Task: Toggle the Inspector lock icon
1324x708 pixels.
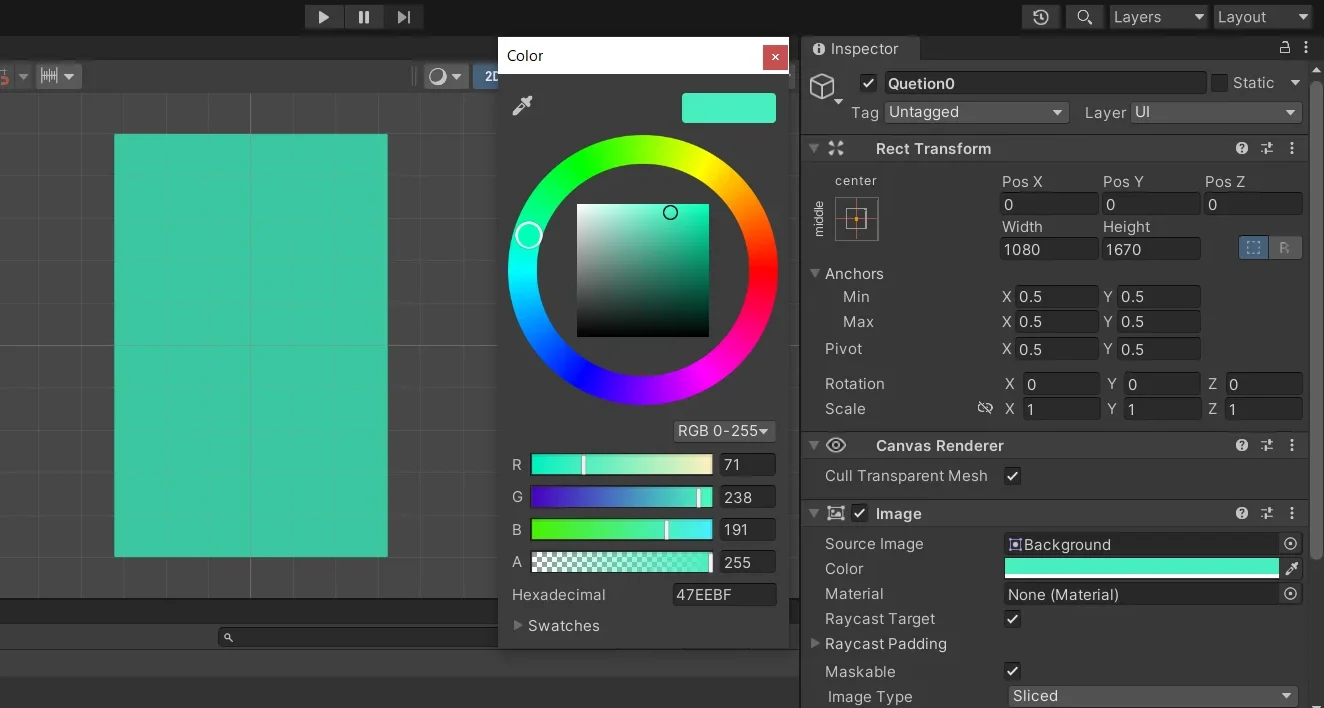Action: tap(1285, 48)
